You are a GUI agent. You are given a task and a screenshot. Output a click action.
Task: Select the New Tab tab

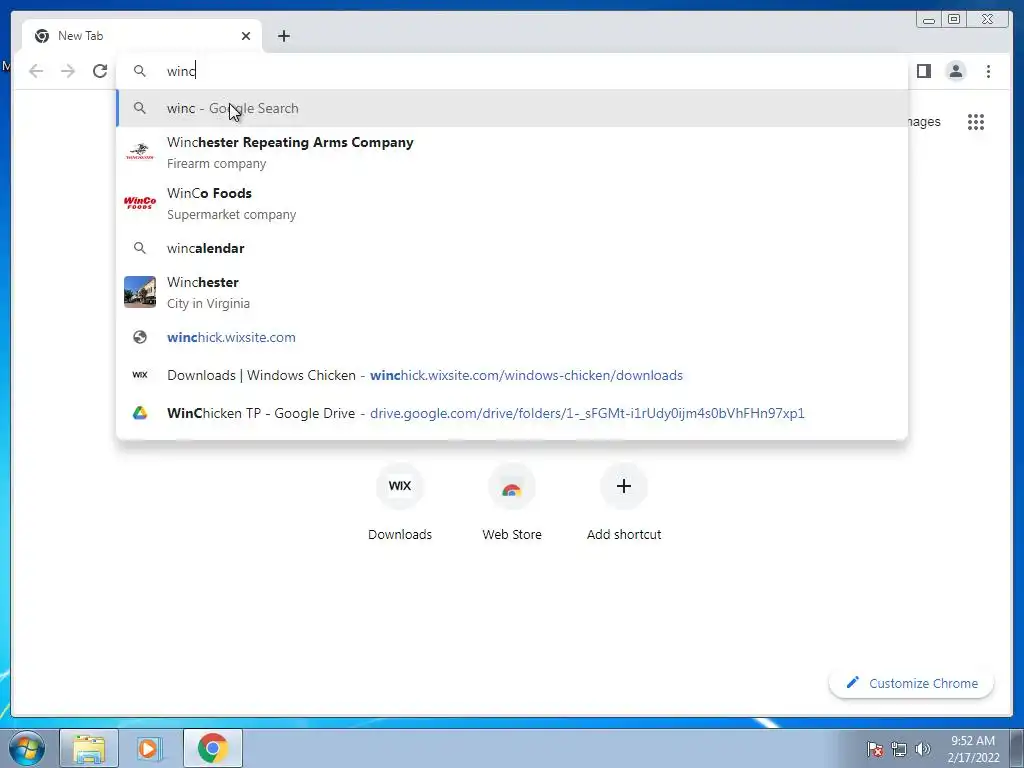click(x=142, y=36)
